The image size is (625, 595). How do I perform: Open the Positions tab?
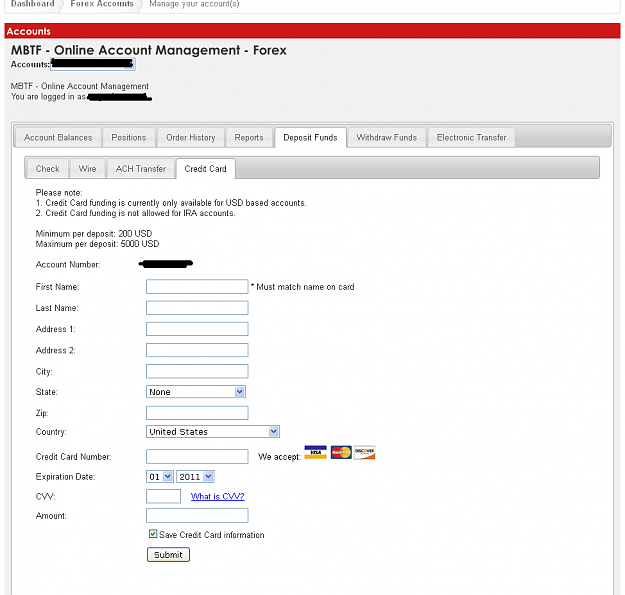[x=128, y=137]
